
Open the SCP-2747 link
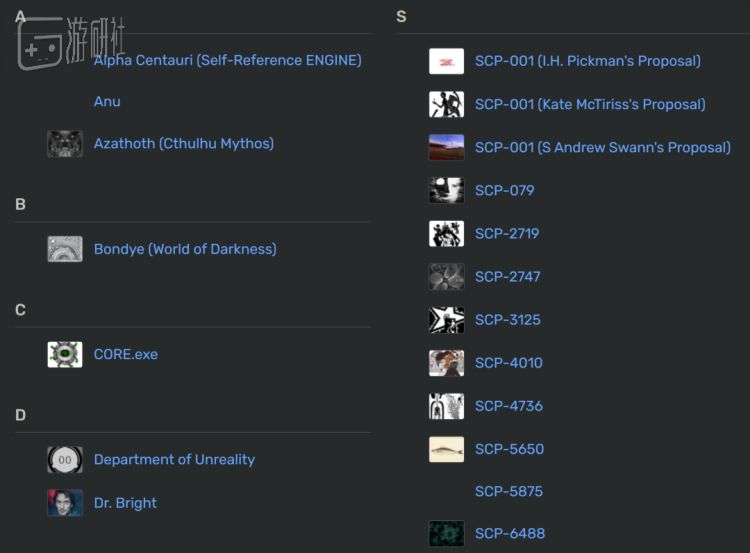[x=507, y=276]
